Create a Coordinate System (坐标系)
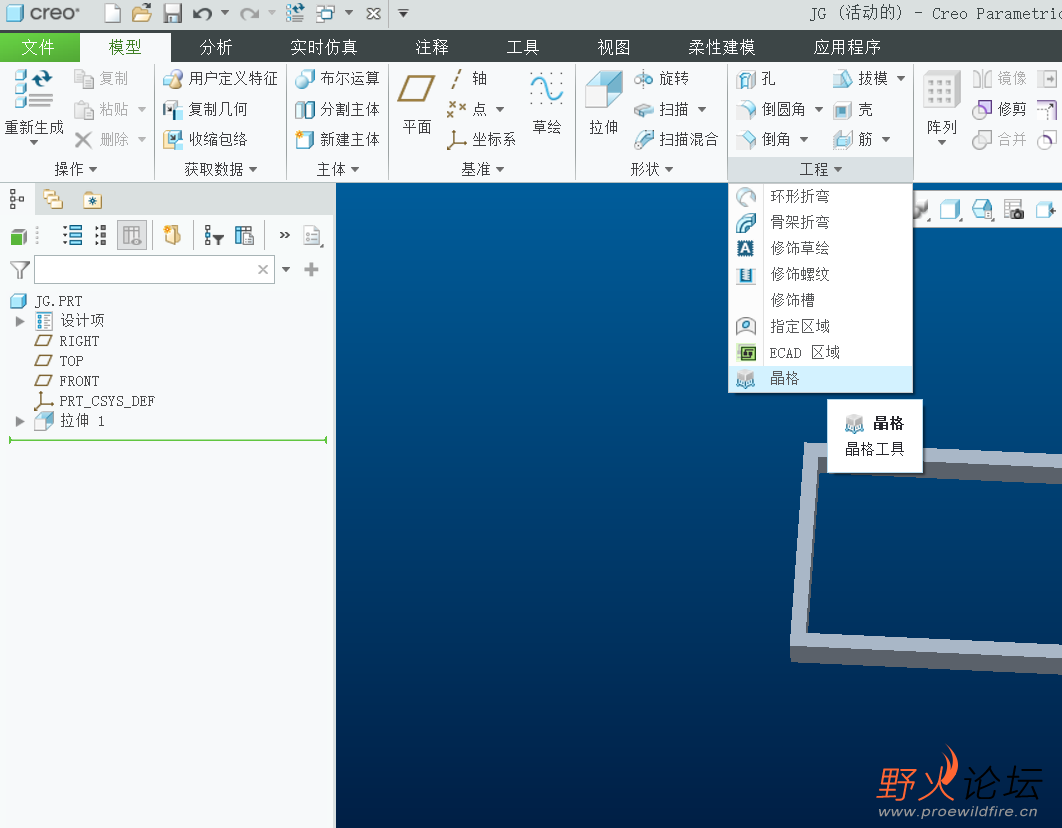 (482, 139)
